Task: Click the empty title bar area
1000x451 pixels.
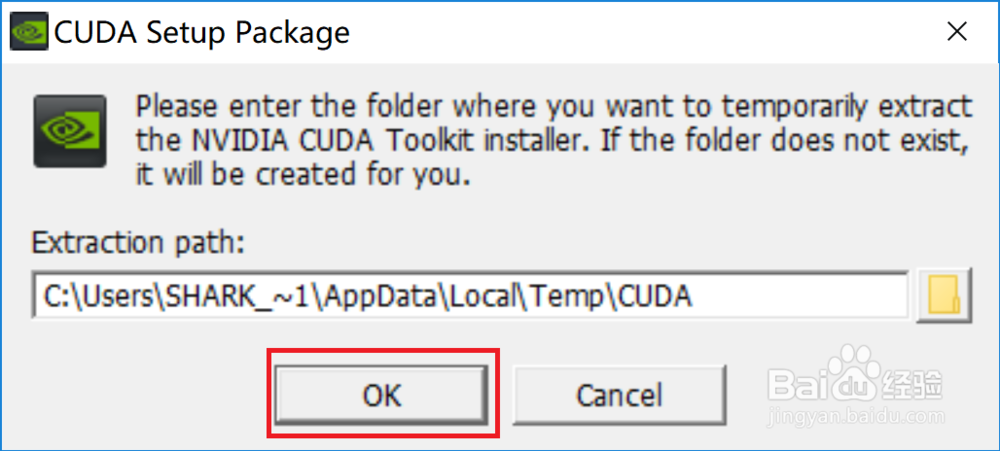Action: [x=638, y=32]
